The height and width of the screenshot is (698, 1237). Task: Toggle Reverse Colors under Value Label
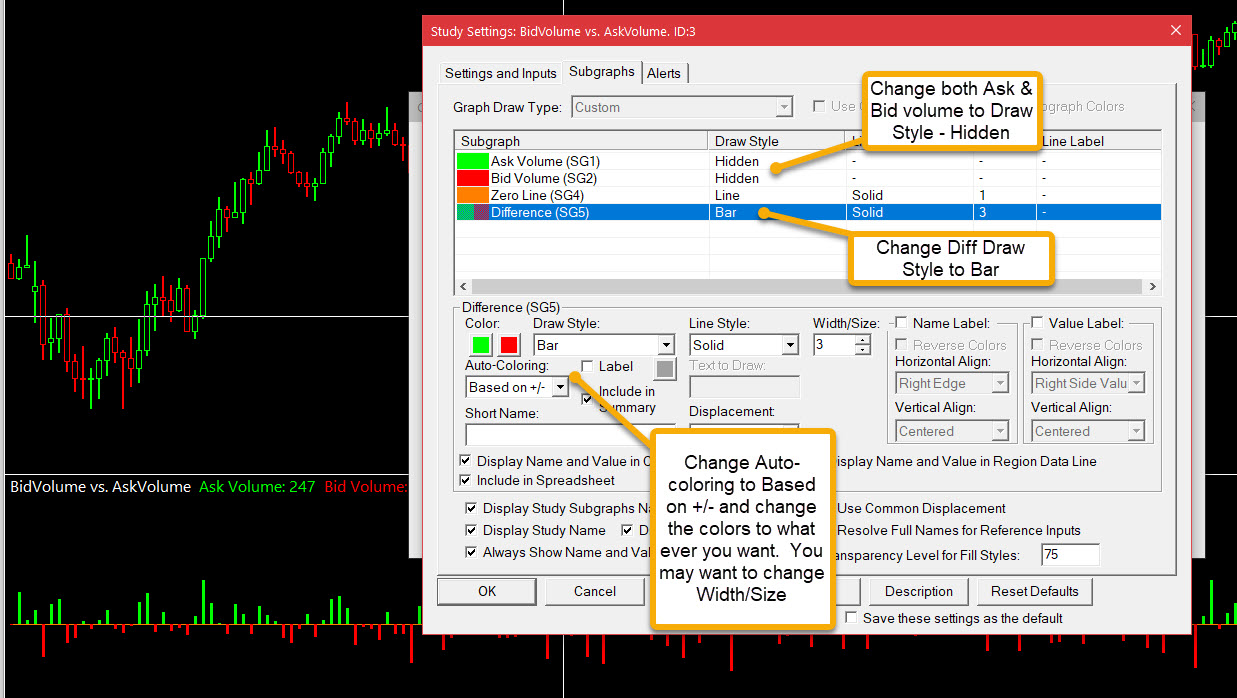1037,345
